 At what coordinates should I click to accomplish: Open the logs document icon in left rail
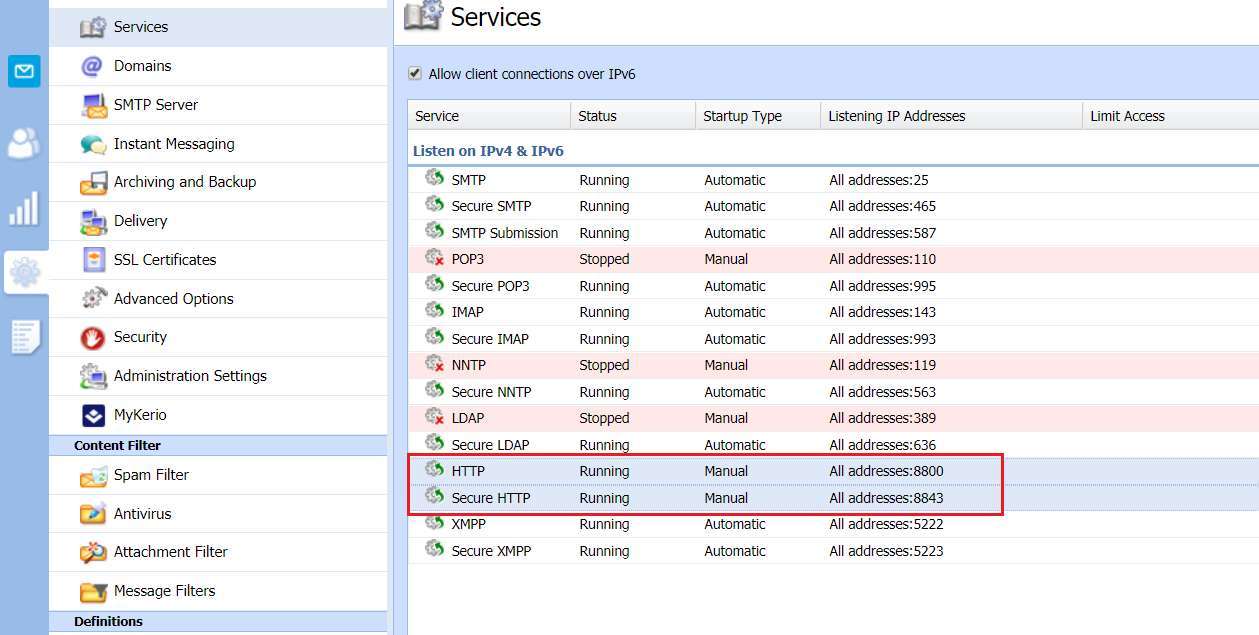pos(24,337)
